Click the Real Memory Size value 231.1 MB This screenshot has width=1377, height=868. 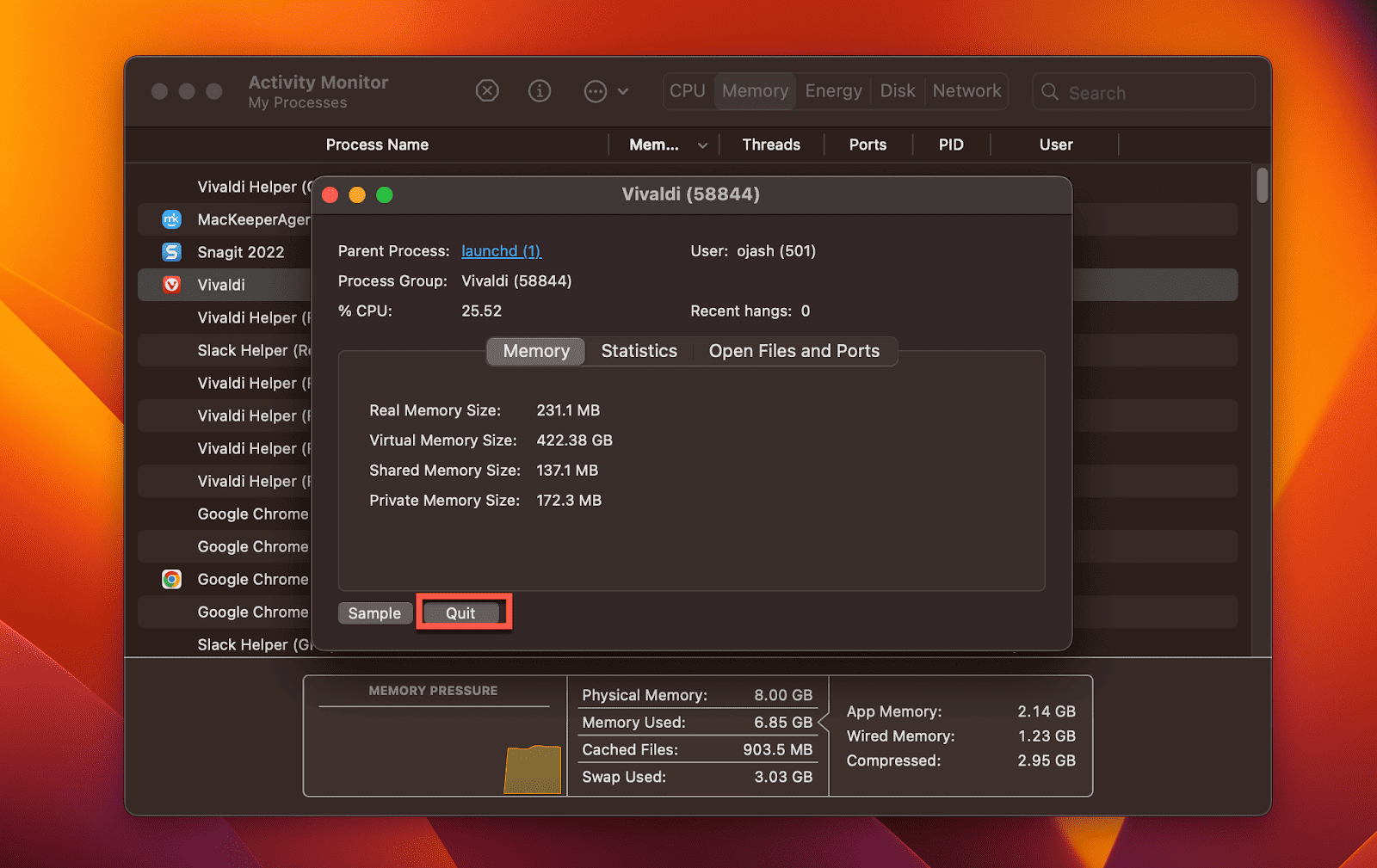click(568, 410)
